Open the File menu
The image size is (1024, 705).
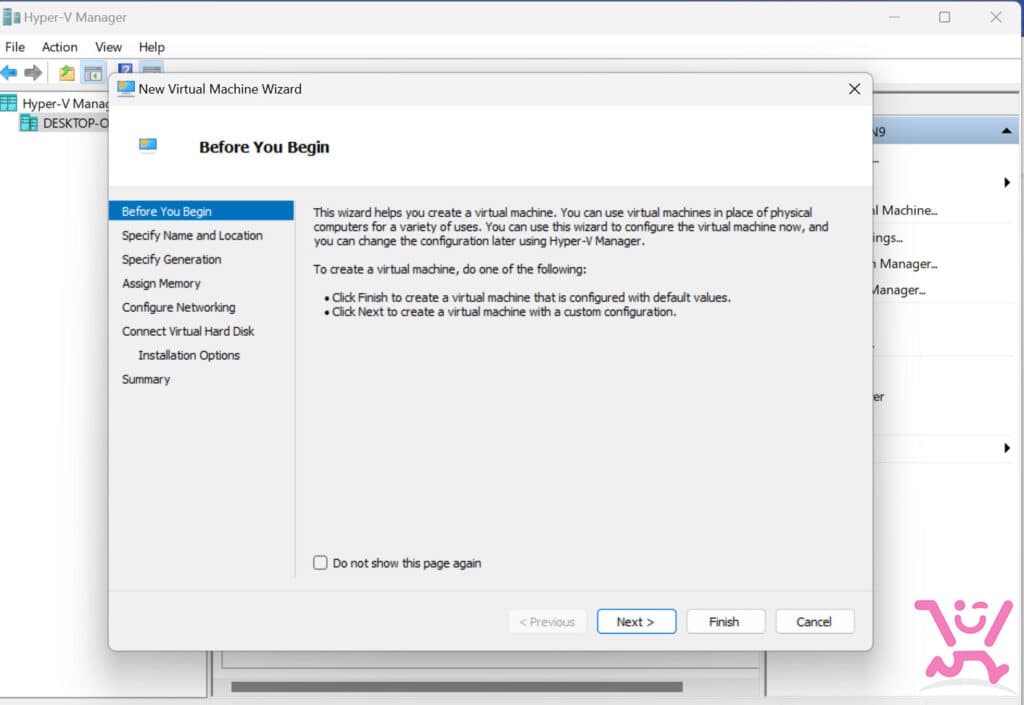tap(15, 47)
